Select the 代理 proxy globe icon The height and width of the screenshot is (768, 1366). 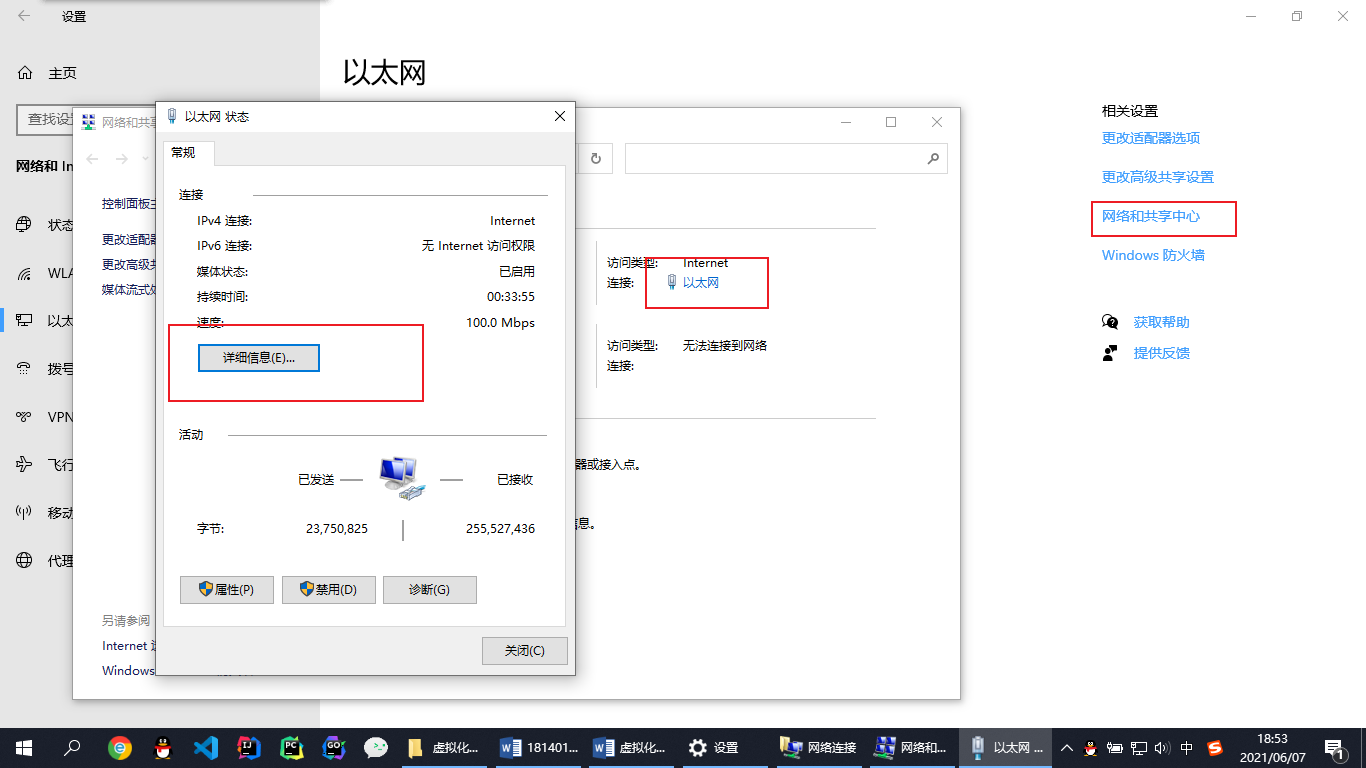pos(24,561)
